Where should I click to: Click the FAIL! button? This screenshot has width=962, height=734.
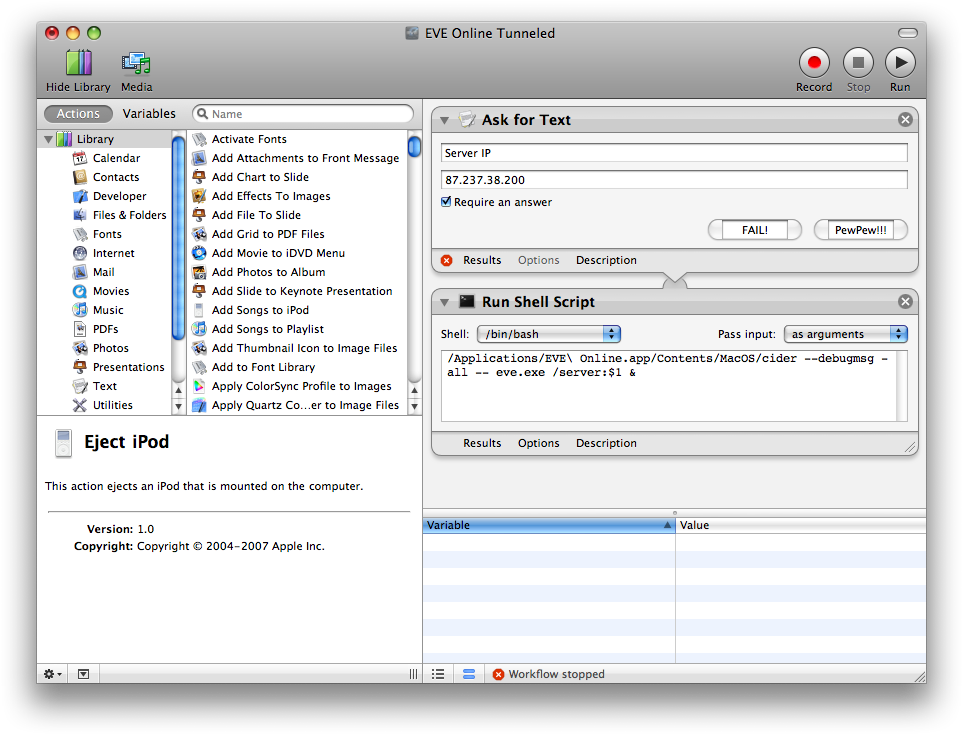tap(755, 230)
